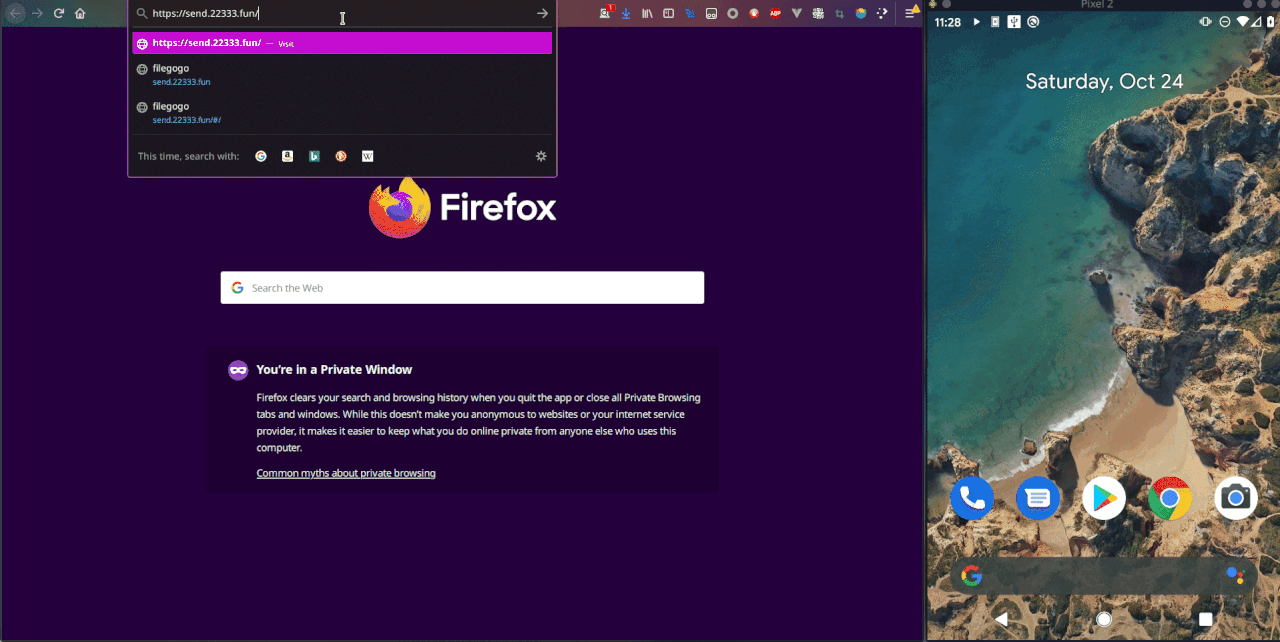Open the Firefox library icon in the toolbar
Screen dimensions: 1280x642
(649, 13)
